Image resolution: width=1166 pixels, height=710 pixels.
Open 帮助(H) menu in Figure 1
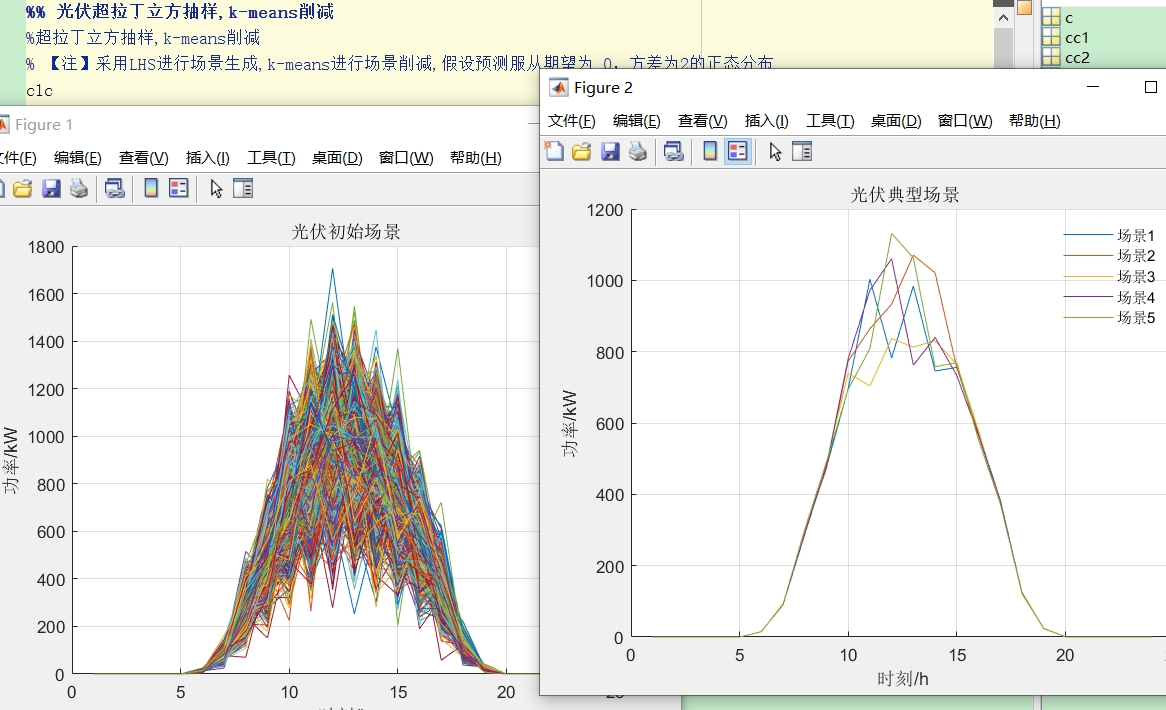(x=475, y=158)
